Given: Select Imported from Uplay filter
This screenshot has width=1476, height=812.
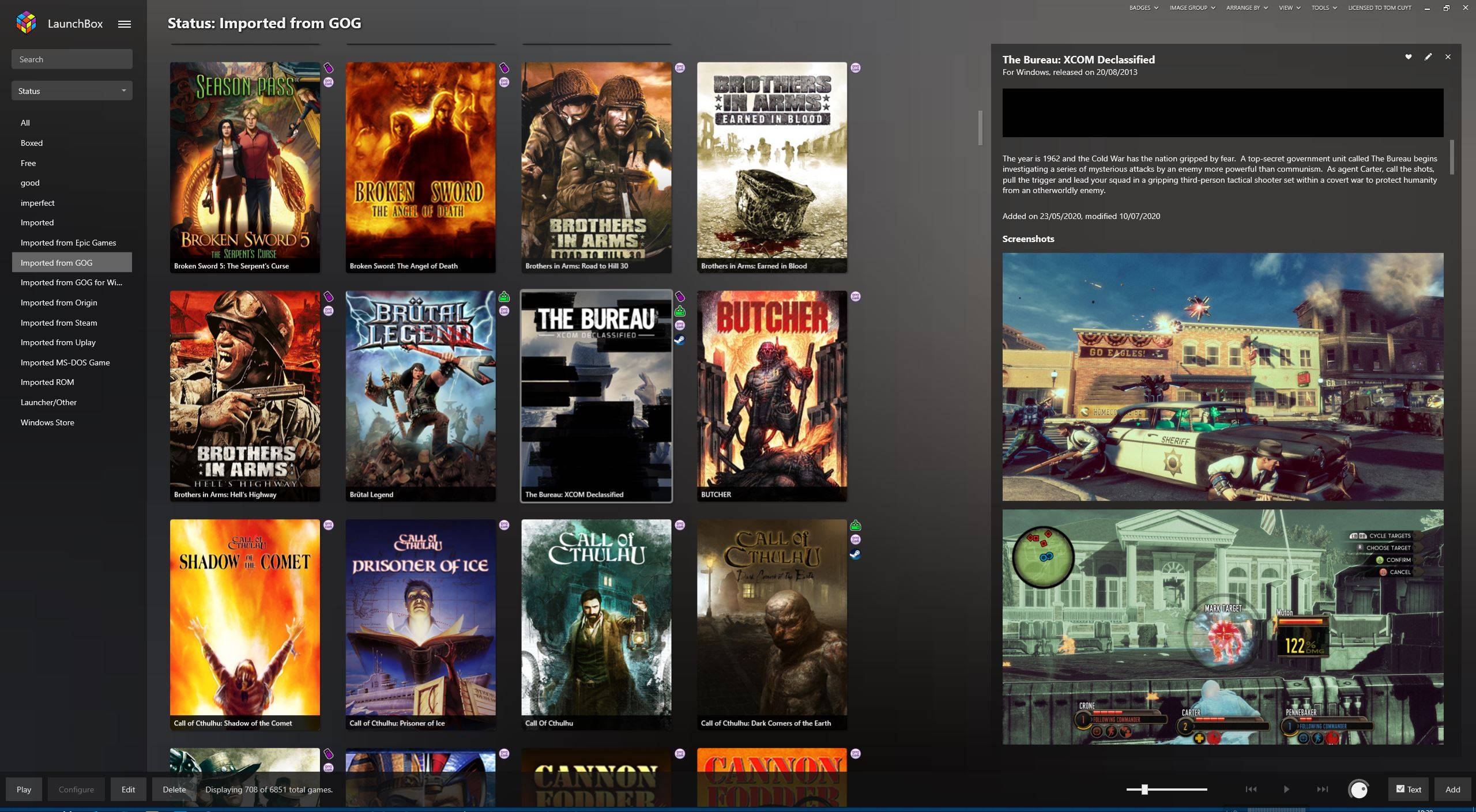Looking at the screenshot, I should click(71, 342).
